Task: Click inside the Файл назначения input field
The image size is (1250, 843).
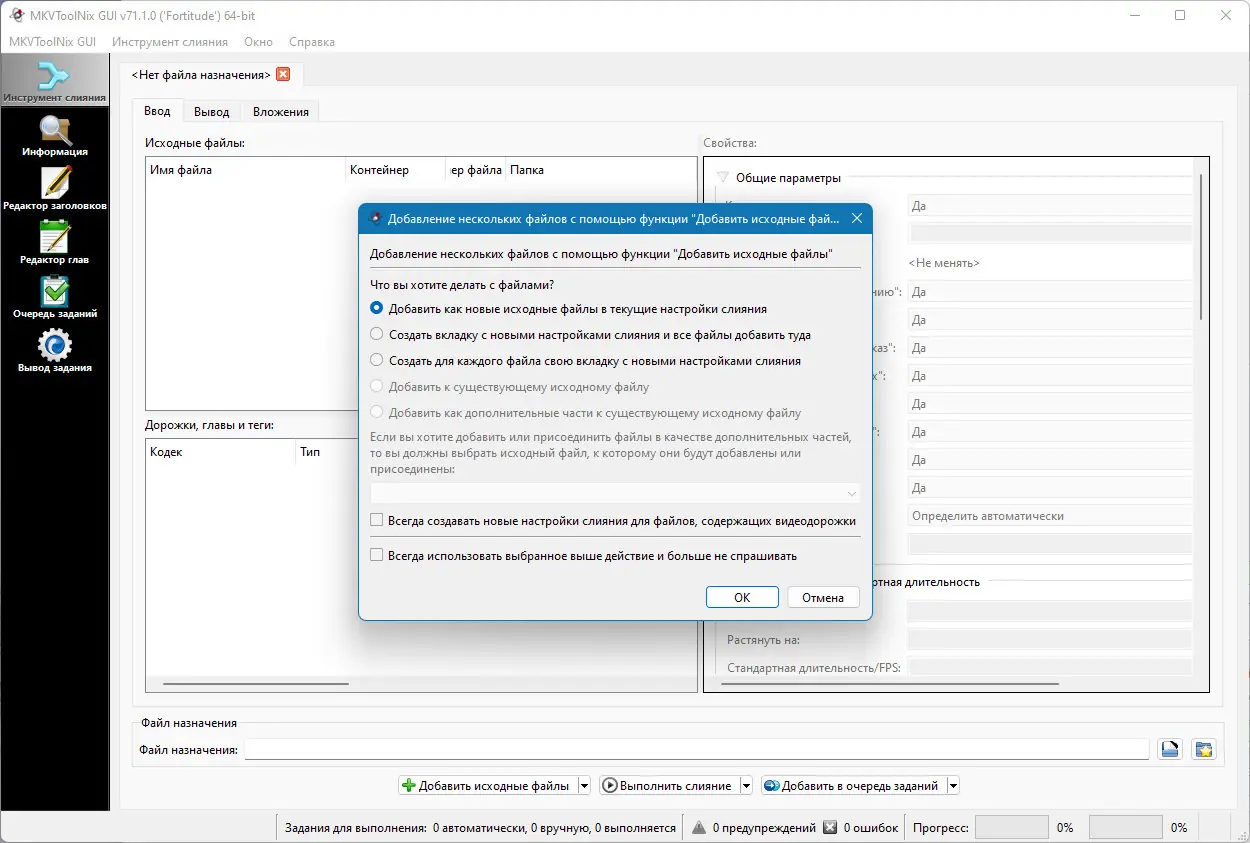Action: click(700, 748)
